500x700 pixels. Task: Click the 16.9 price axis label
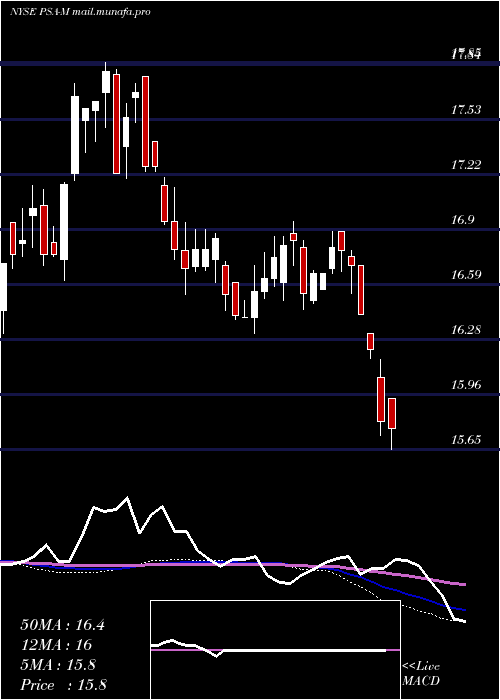(x=463, y=220)
